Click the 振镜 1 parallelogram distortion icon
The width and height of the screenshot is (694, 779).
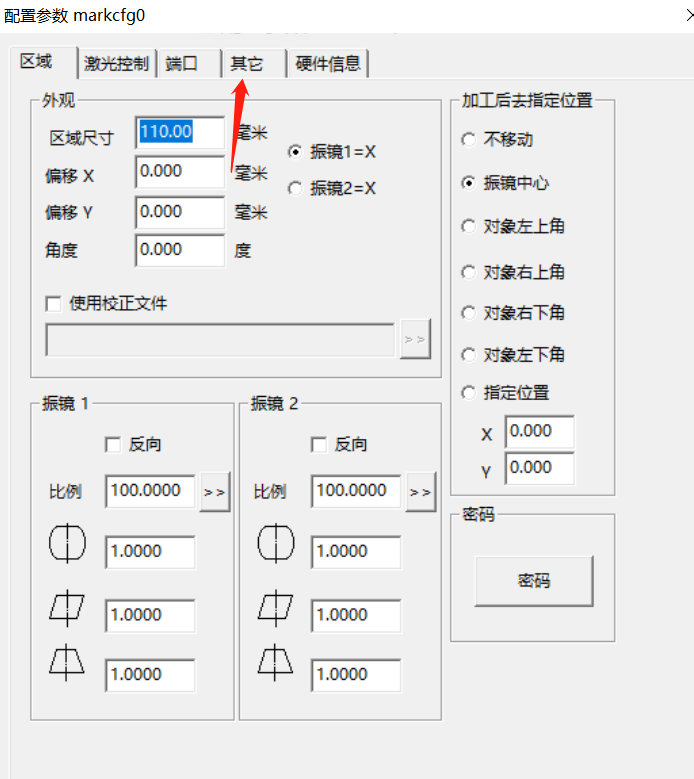pyautogui.click(x=67, y=608)
